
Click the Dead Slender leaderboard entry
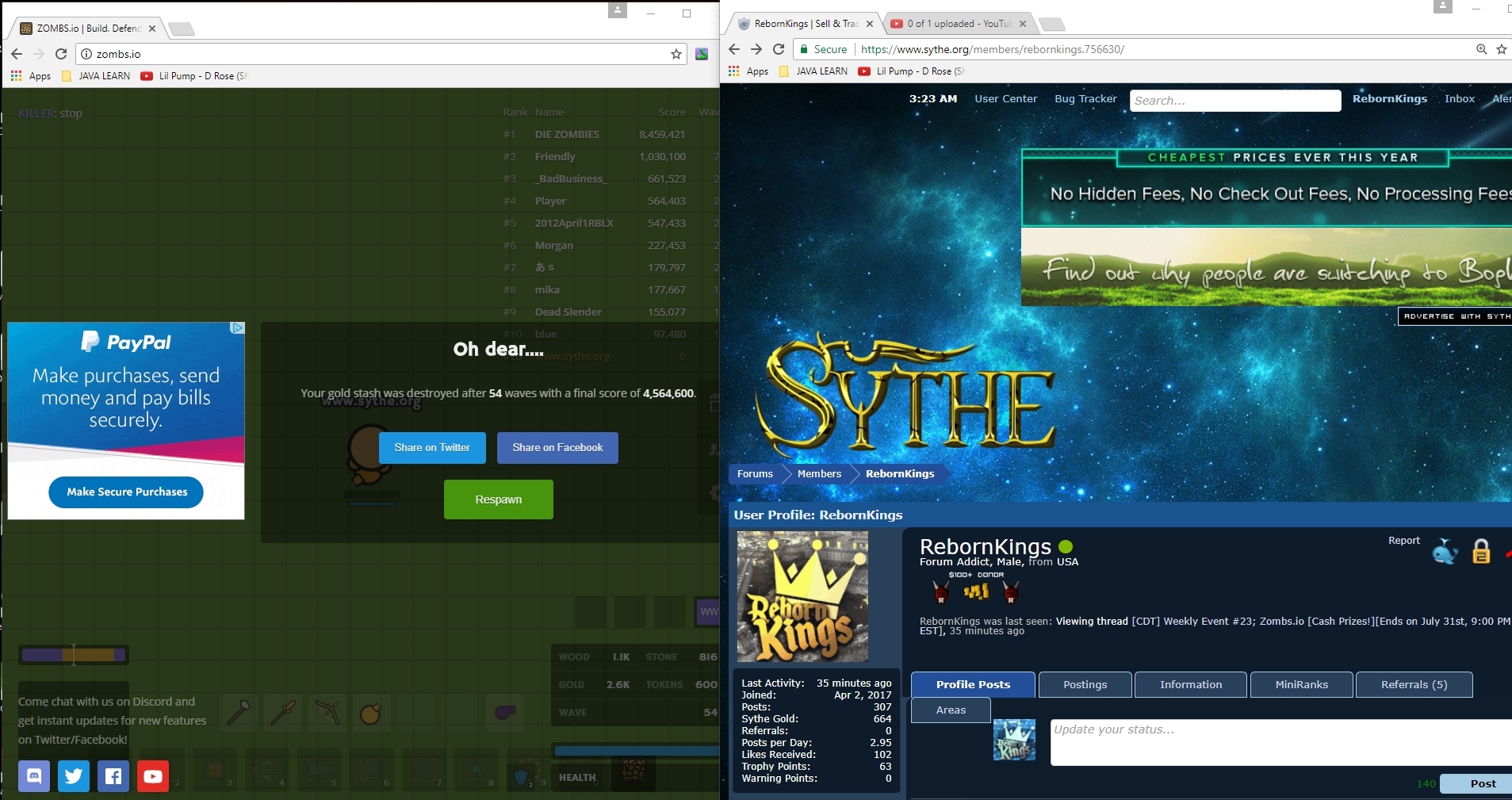568,312
